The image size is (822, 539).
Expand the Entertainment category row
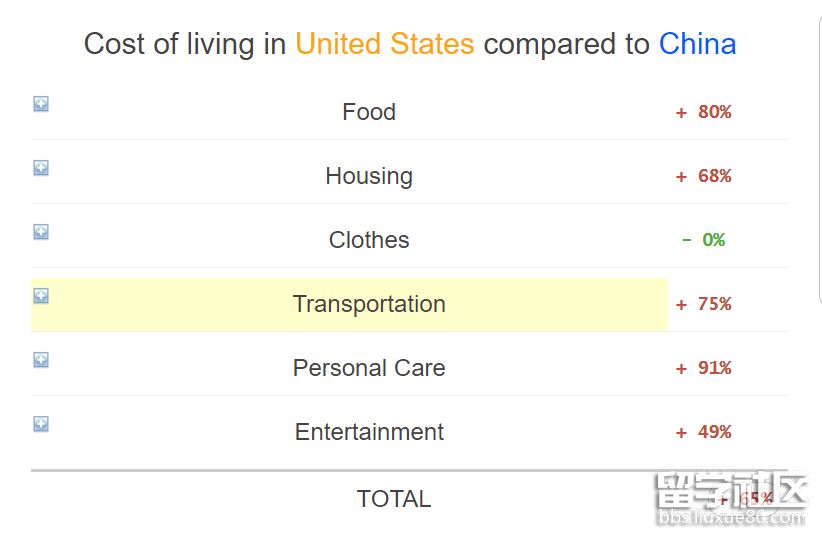(41, 424)
